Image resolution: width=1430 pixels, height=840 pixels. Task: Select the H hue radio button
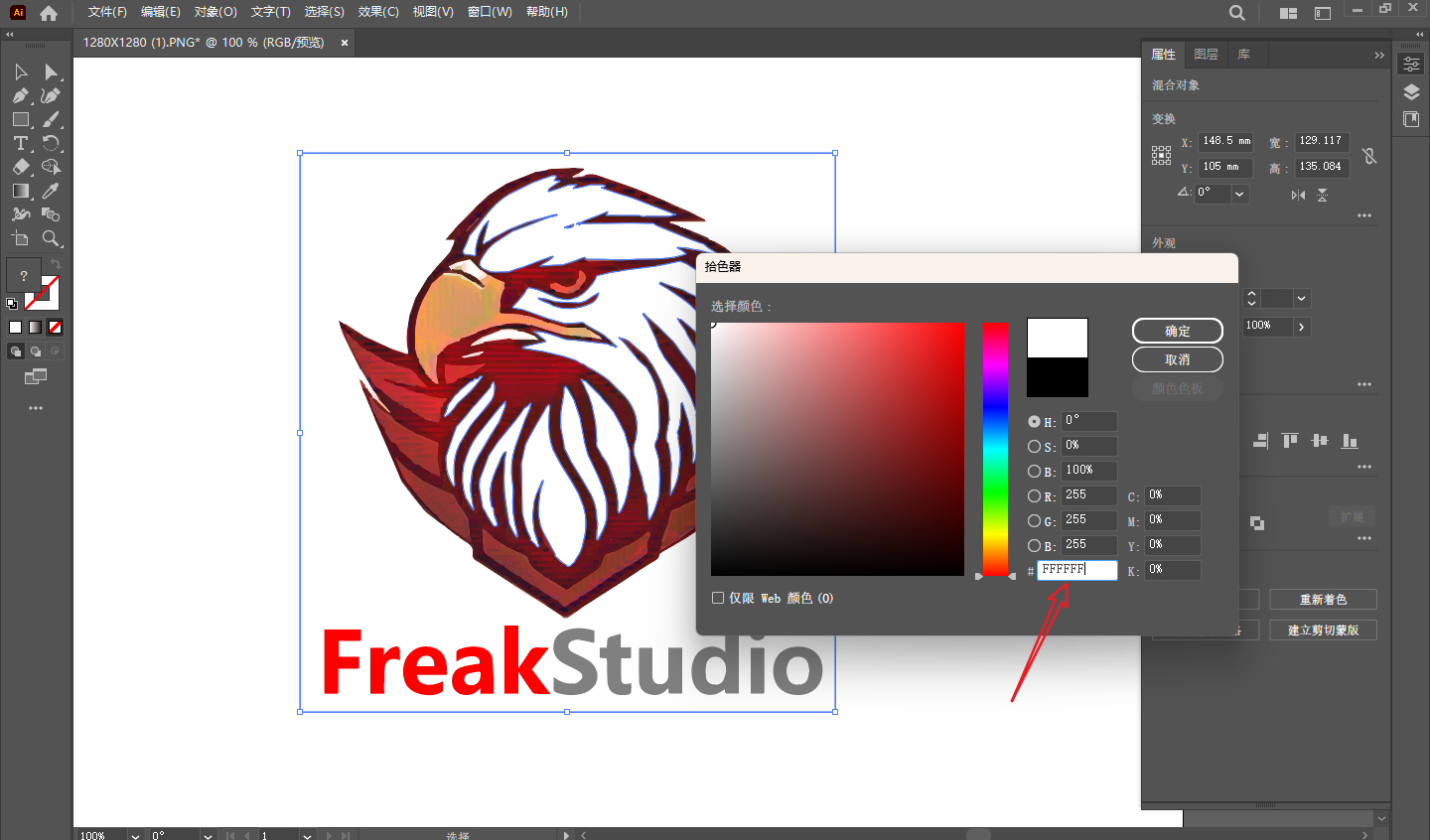coord(1034,421)
